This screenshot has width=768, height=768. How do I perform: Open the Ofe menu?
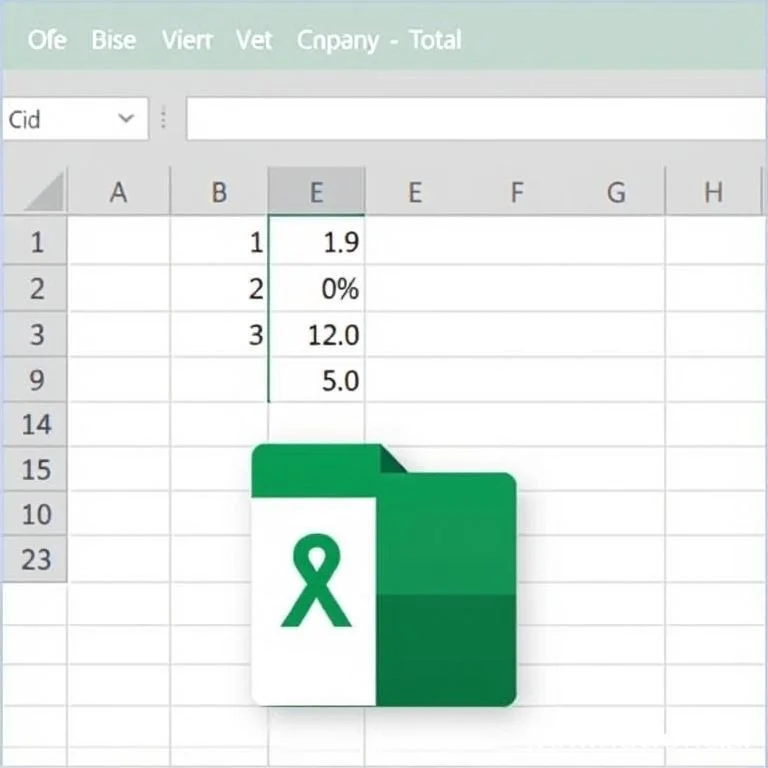47,40
